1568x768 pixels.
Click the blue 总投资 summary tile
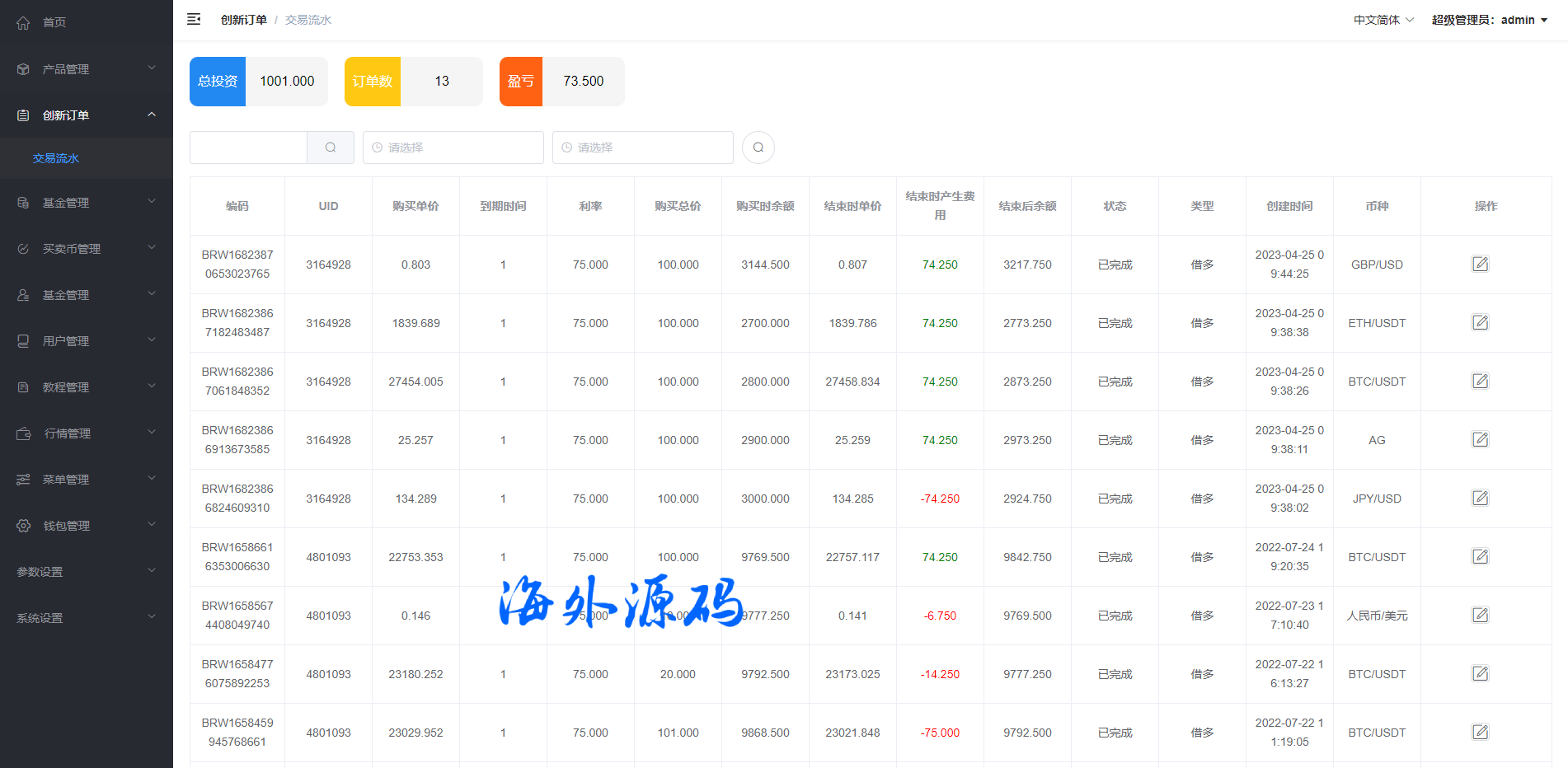218,82
